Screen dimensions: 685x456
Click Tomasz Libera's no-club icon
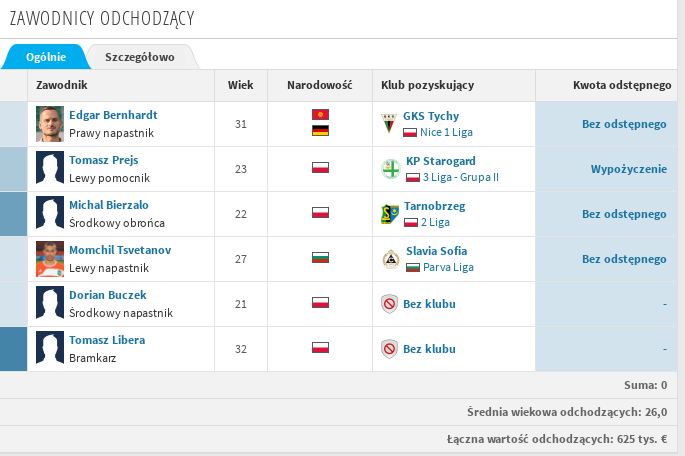click(x=390, y=349)
